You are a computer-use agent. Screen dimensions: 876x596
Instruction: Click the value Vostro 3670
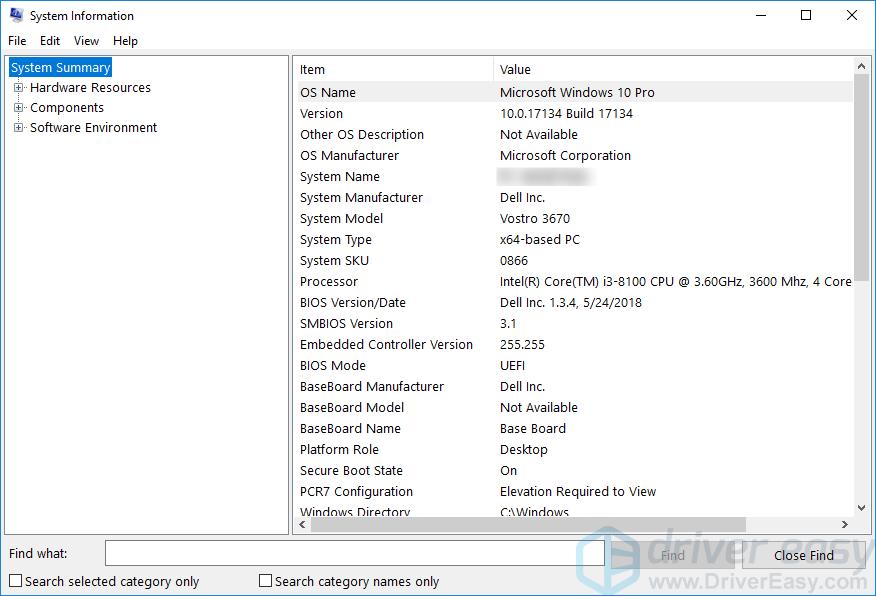coord(535,219)
